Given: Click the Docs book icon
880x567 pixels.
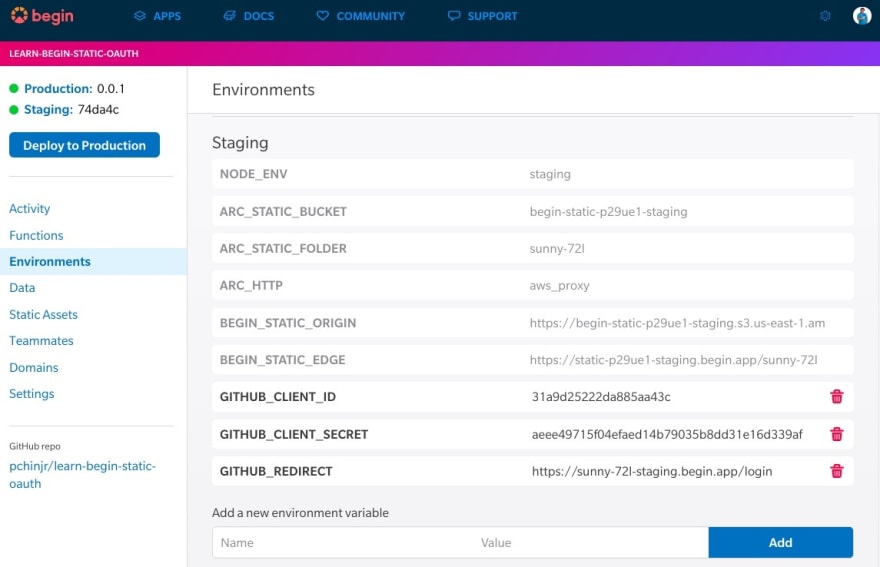Looking at the screenshot, I should click(230, 16).
